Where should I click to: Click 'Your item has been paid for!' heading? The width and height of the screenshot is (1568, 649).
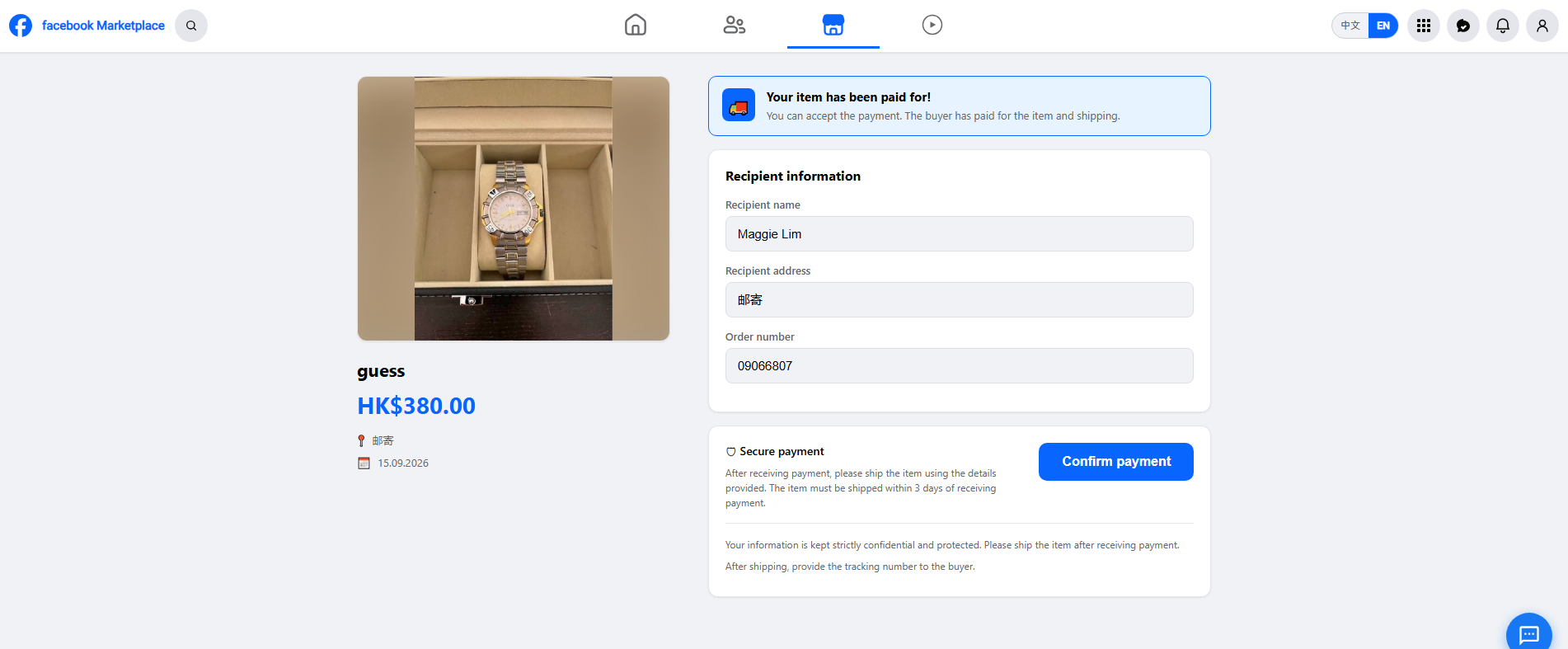[848, 97]
